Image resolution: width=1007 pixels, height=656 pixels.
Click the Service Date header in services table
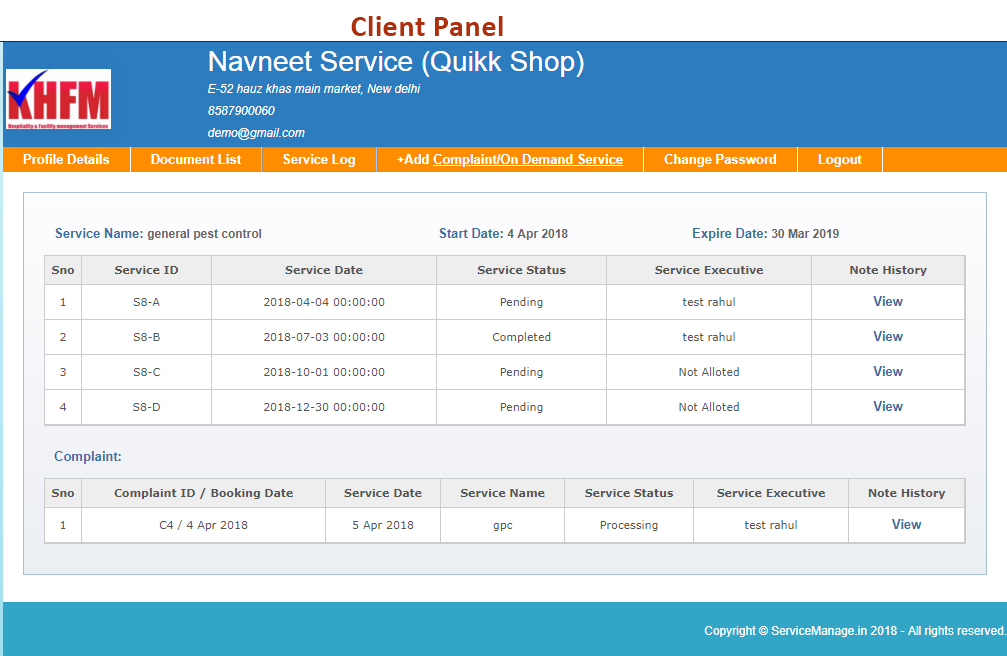point(323,270)
